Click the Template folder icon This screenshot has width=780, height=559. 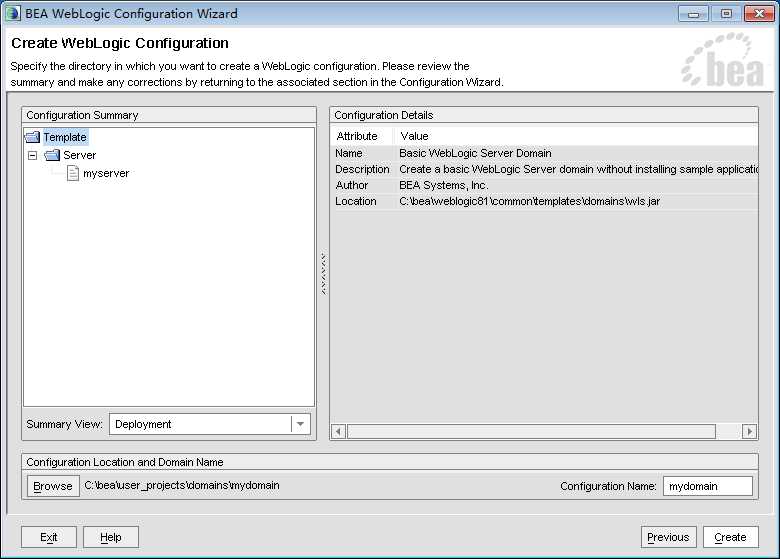click(x=32, y=137)
